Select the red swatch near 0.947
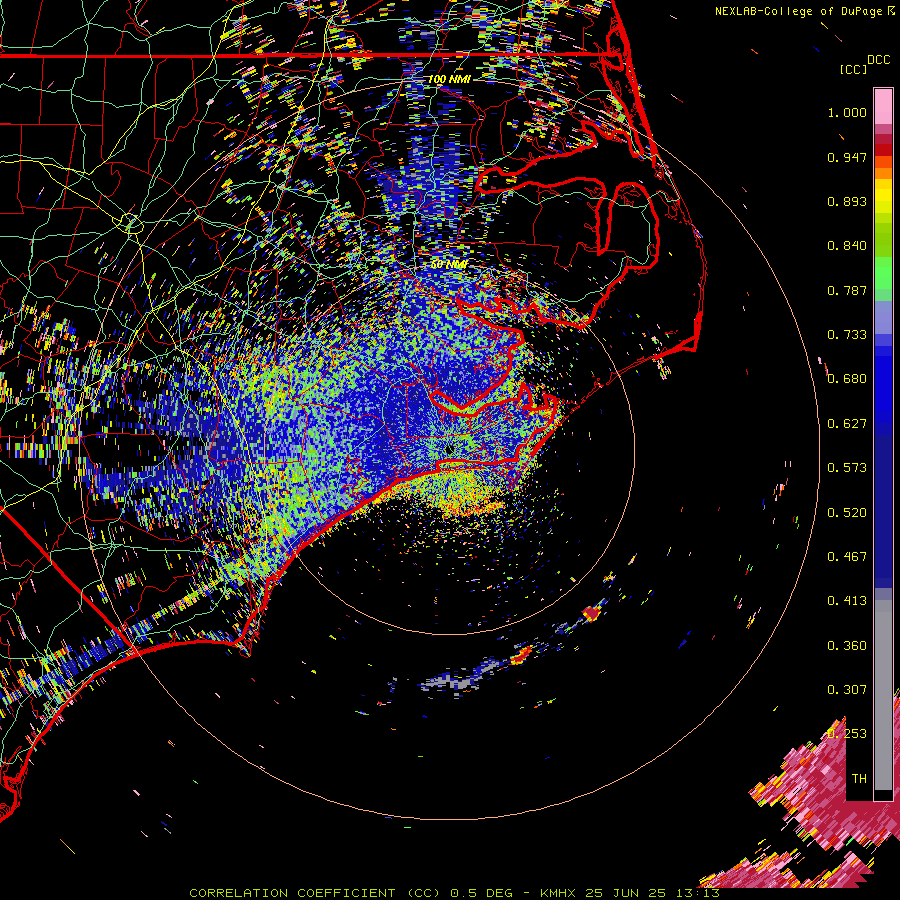900x900 pixels. (x=883, y=150)
